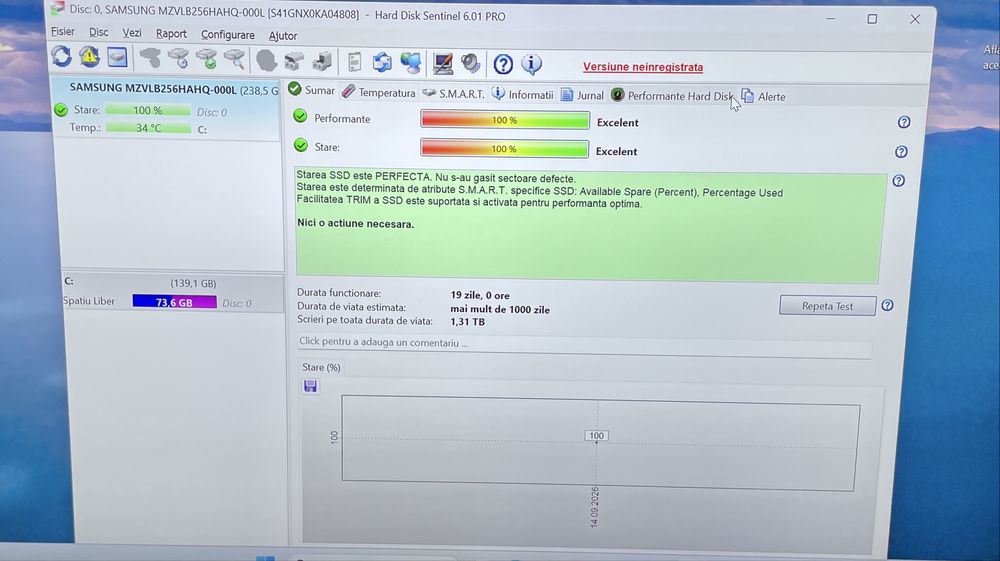Open the S.M.A.R.T. tab
The height and width of the screenshot is (561, 1000).
(453, 94)
